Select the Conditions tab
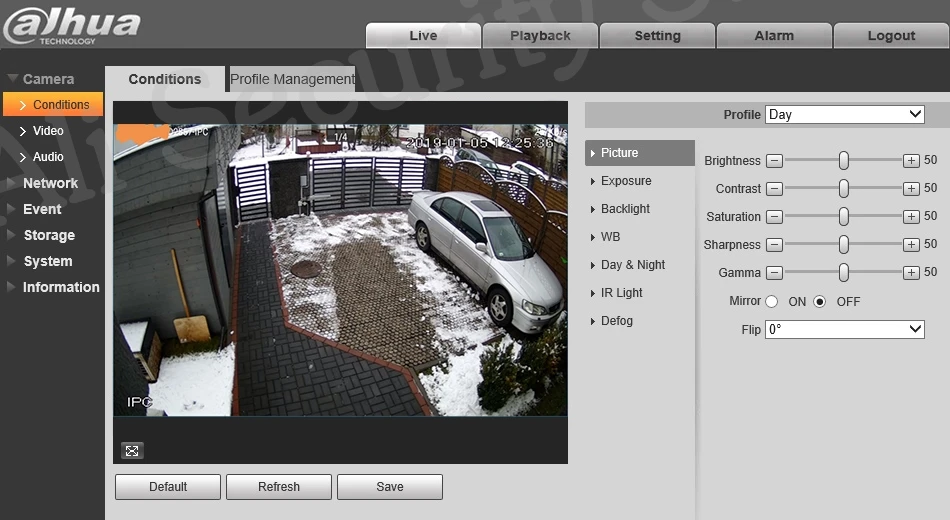 pyautogui.click(x=164, y=79)
